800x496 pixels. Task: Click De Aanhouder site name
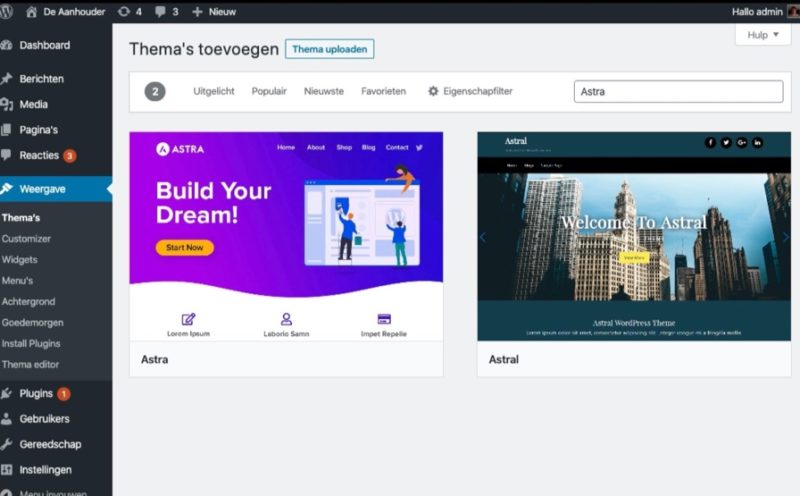(74, 11)
